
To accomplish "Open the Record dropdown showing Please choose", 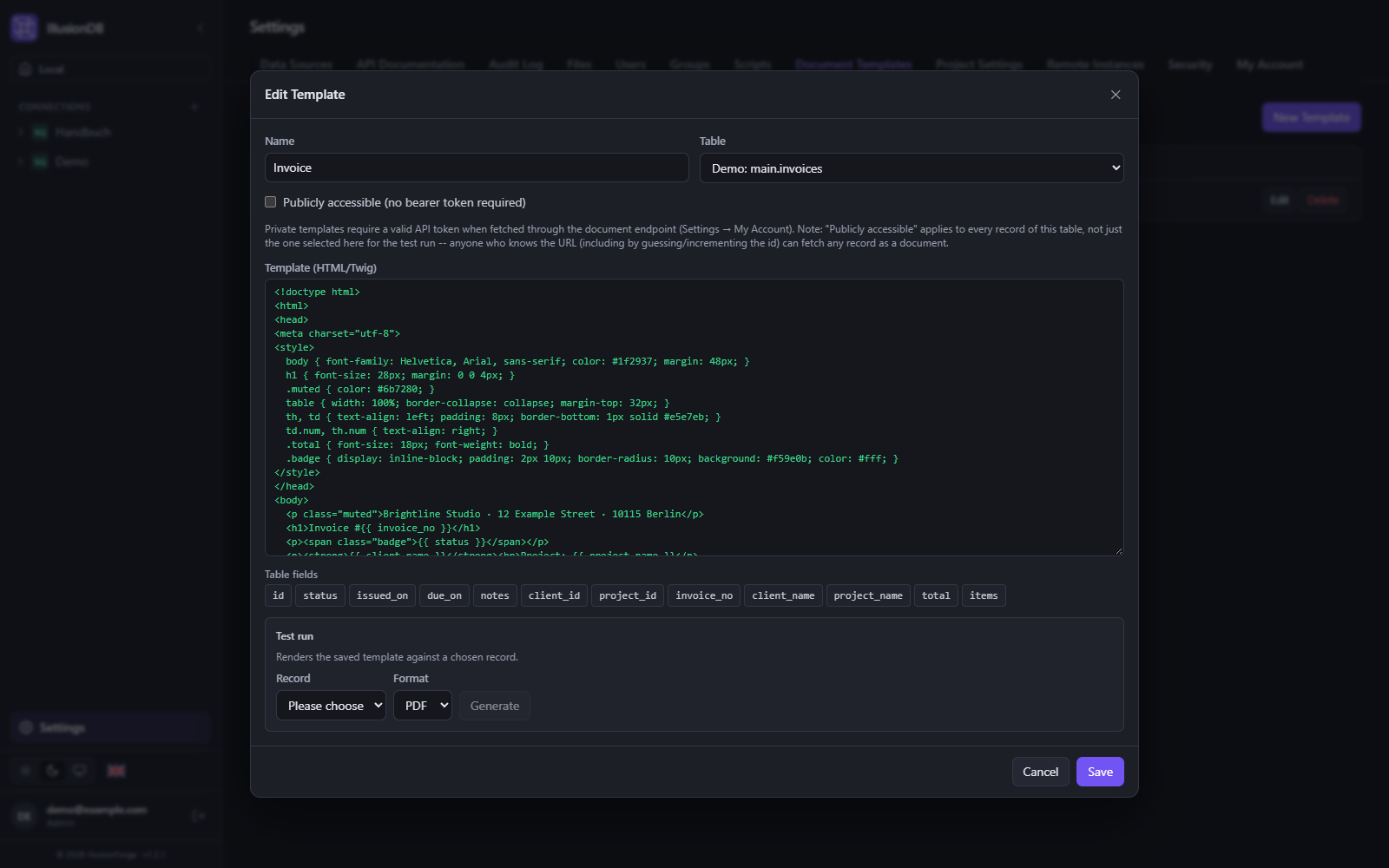I will click(x=331, y=706).
